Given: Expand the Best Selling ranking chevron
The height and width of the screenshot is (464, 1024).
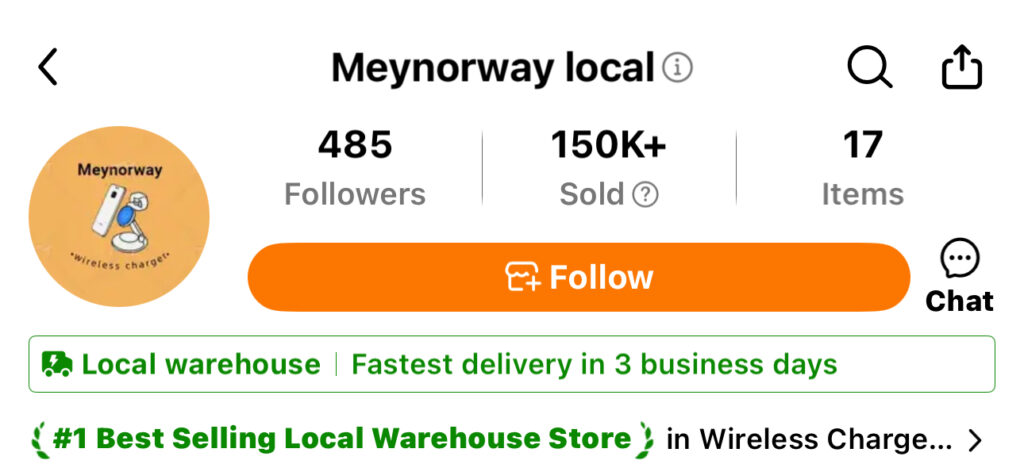Looking at the screenshot, I should point(975,441).
